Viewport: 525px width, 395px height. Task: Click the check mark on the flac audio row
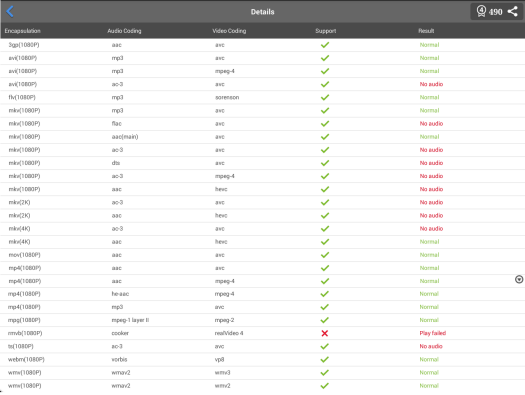pos(325,124)
